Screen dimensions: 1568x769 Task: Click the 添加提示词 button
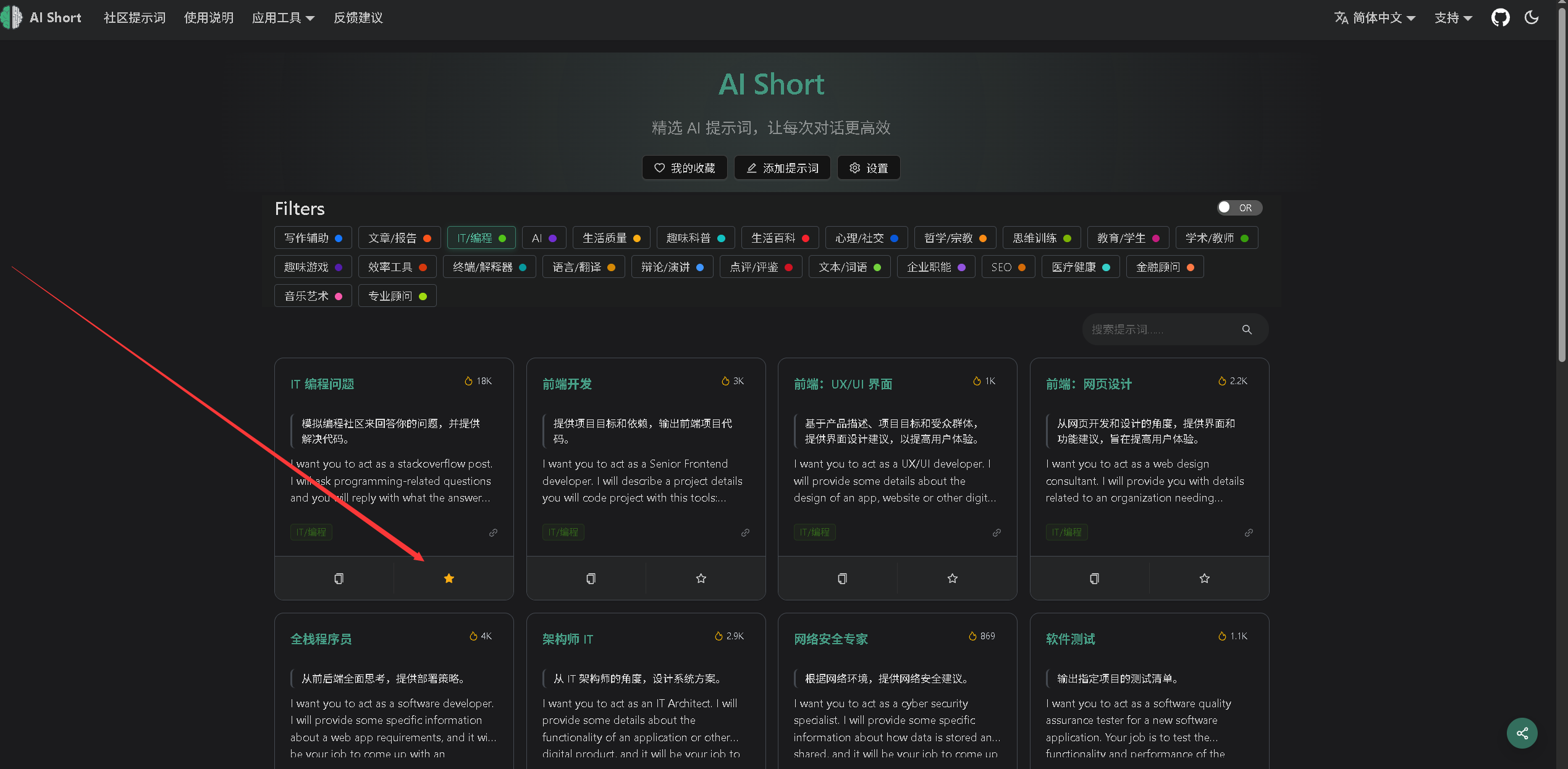pos(782,168)
